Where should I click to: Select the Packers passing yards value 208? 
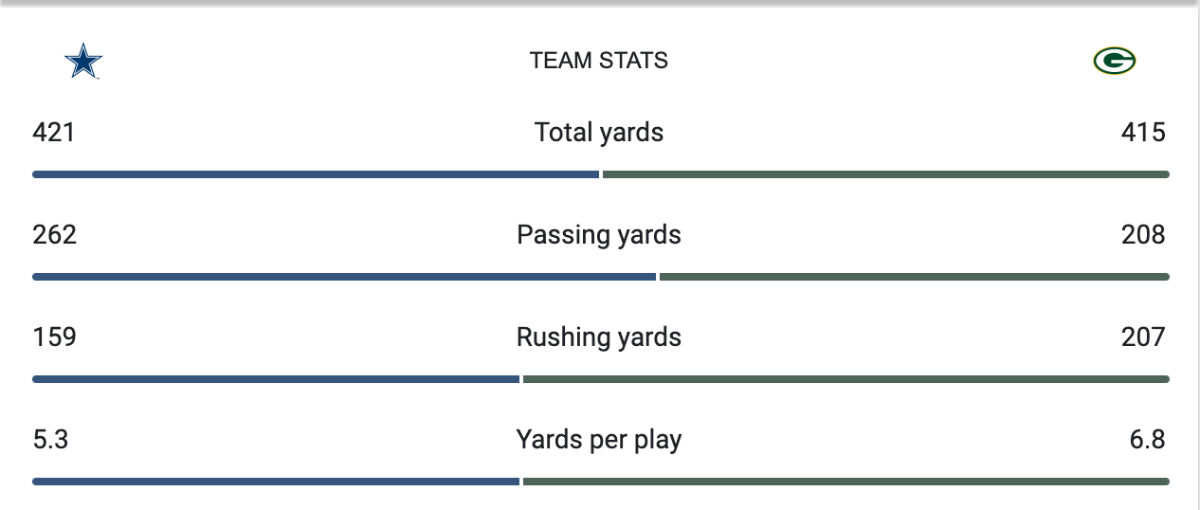point(1143,235)
